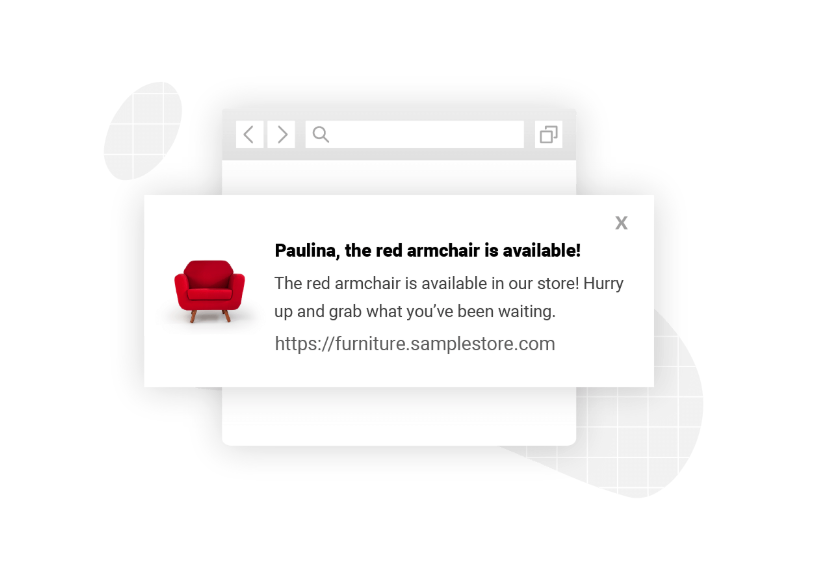Click grey toolbar strip under address field
815x583 pixels.
pyautogui.click(x=399, y=154)
